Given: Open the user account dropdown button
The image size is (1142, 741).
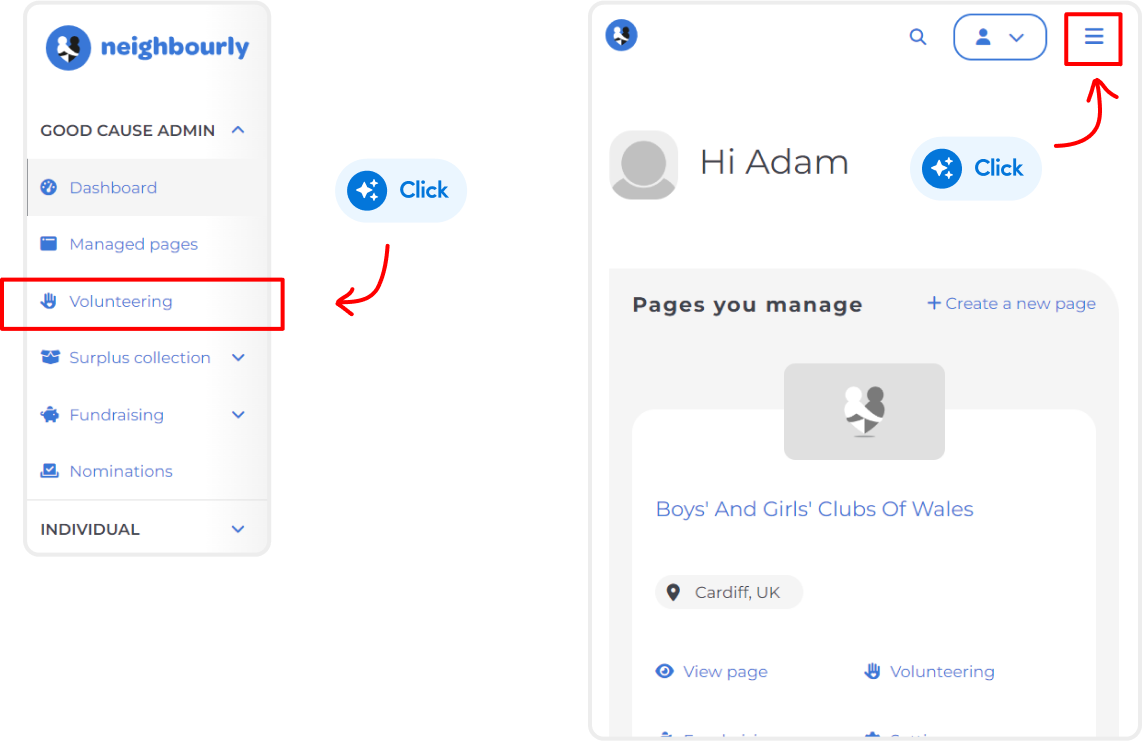Looking at the screenshot, I should [999, 36].
